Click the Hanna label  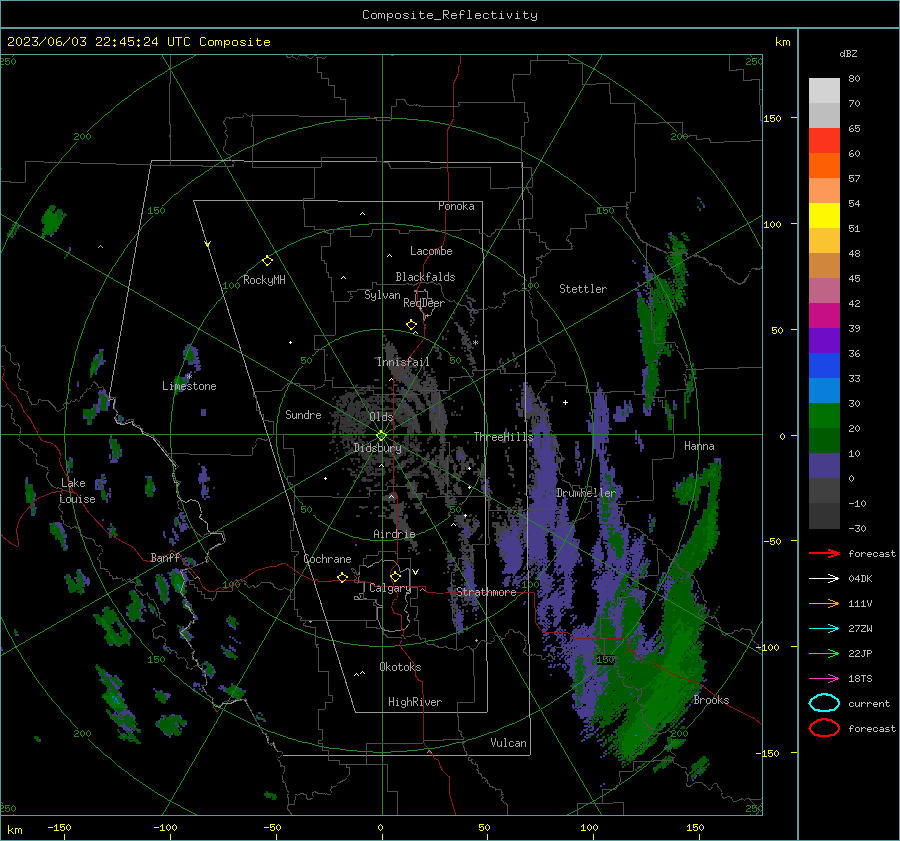point(699,446)
